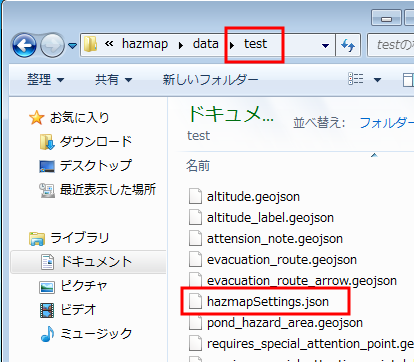Viewport: 414px width, 362px height.
Task: Expand the hidden path chevron before hazmap
Action: (x=109, y=44)
